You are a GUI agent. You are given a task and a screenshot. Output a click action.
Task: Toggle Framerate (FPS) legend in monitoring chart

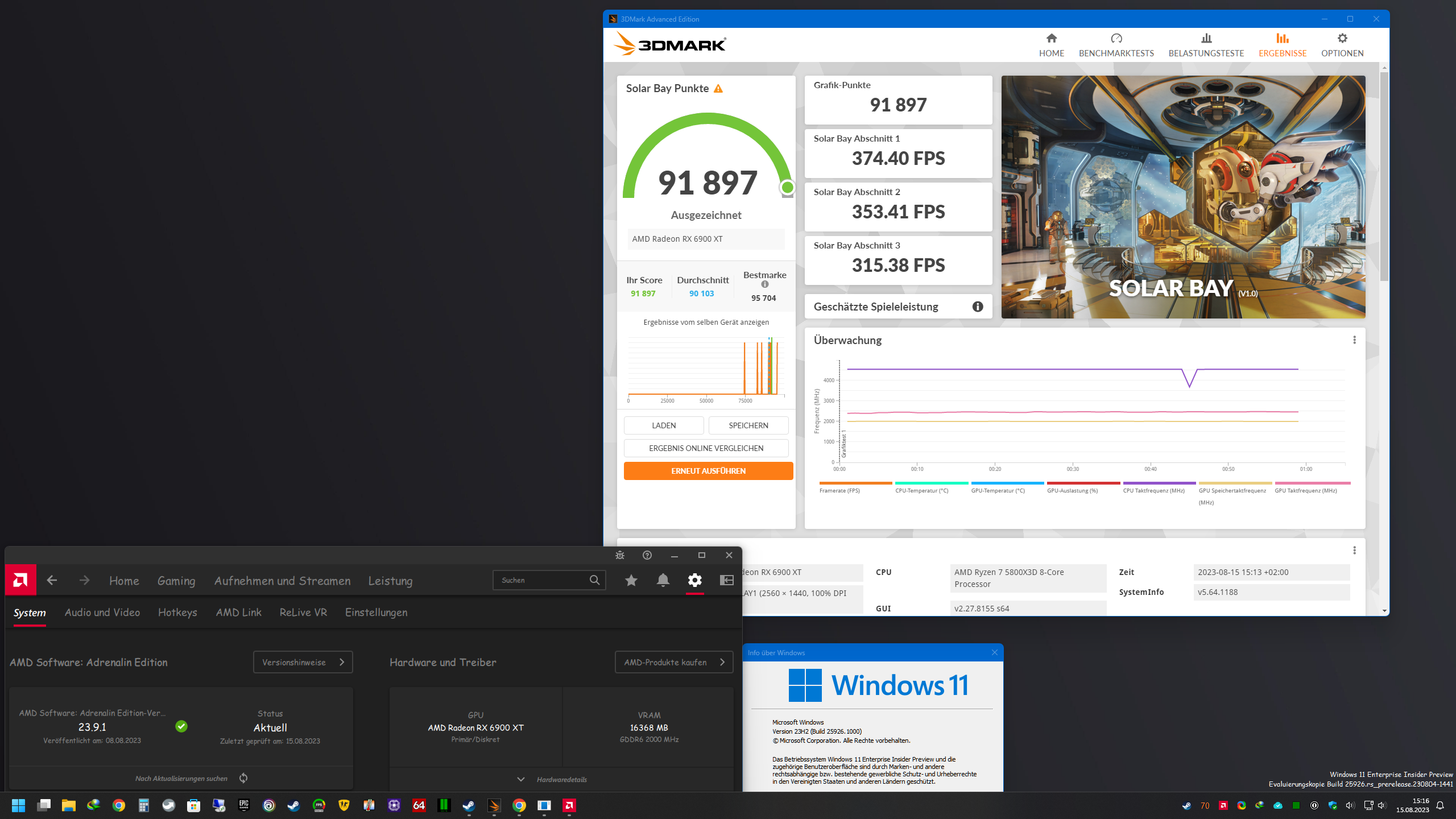click(x=839, y=490)
